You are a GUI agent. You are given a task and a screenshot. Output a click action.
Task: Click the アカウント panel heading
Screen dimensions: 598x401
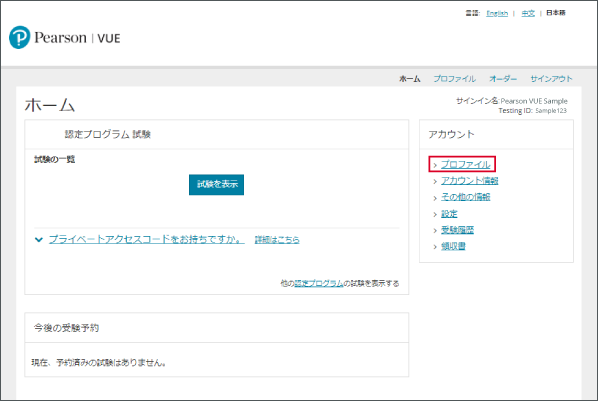(452, 134)
